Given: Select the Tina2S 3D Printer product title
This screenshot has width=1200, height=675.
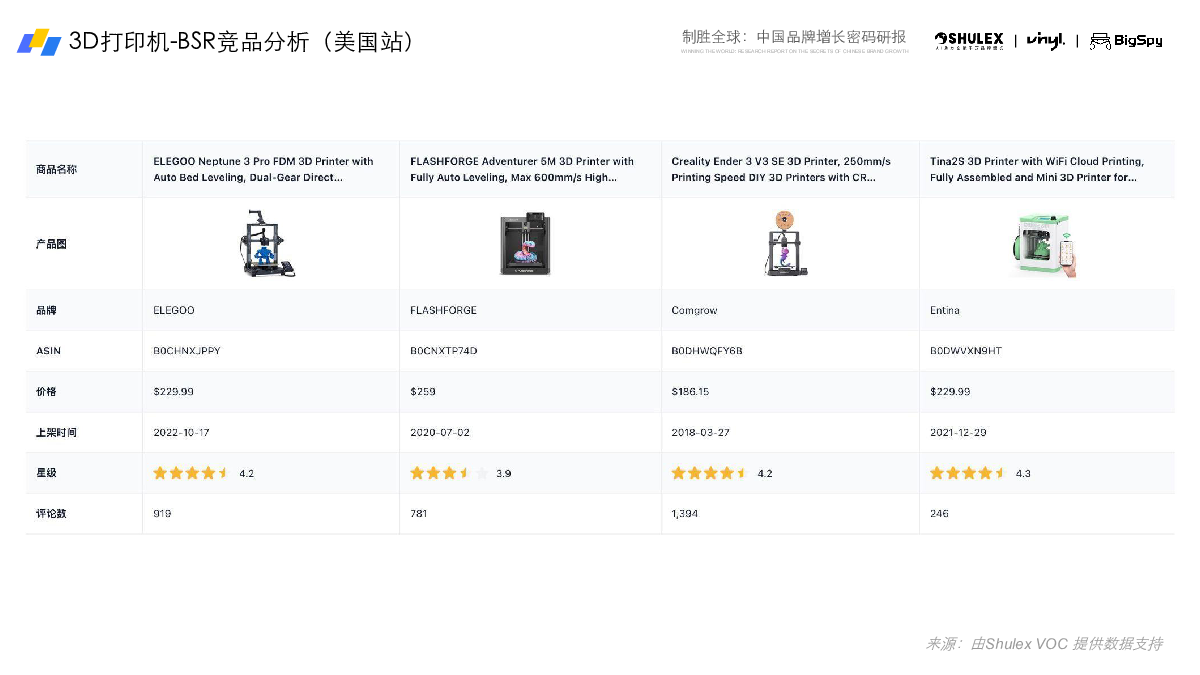Looking at the screenshot, I should point(1037,169).
